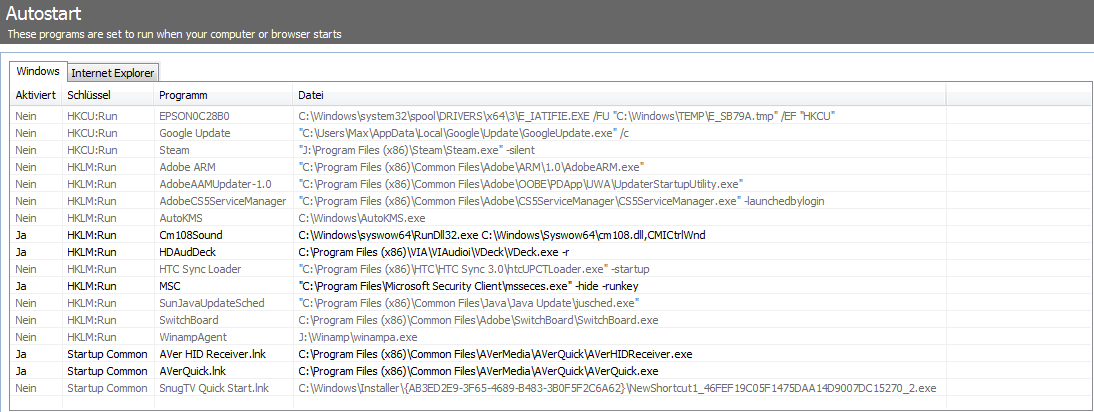Select the EPSON0C28B0 program entry
The width and height of the screenshot is (1094, 412).
point(195,116)
